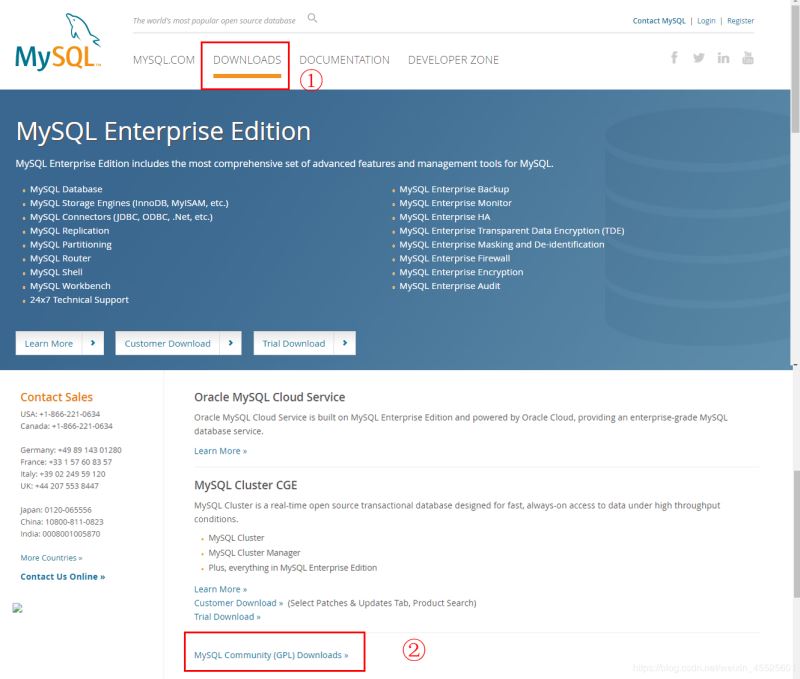Viewport: 800px width, 679px height.
Task: Click the Contact Us Online link
Action: click(62, 577)
